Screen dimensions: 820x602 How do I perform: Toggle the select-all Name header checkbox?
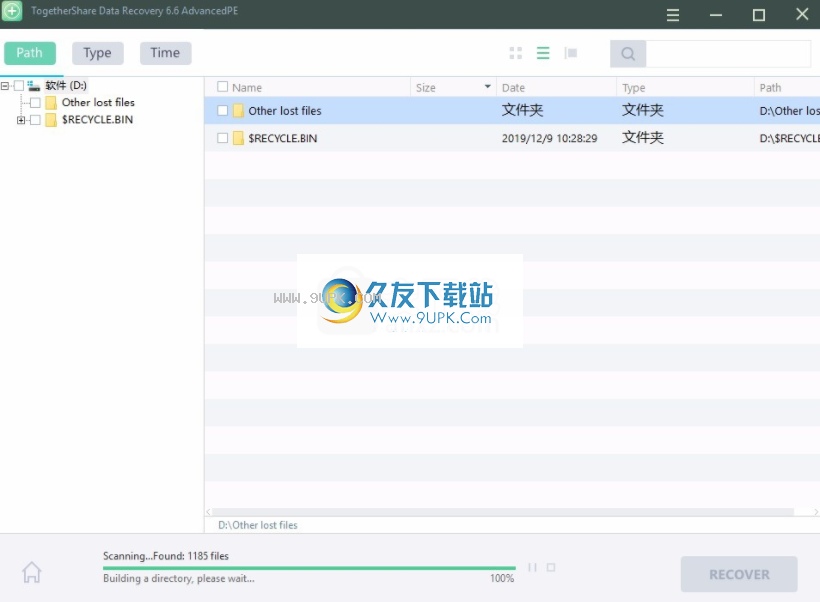click(x=222, y=86)
